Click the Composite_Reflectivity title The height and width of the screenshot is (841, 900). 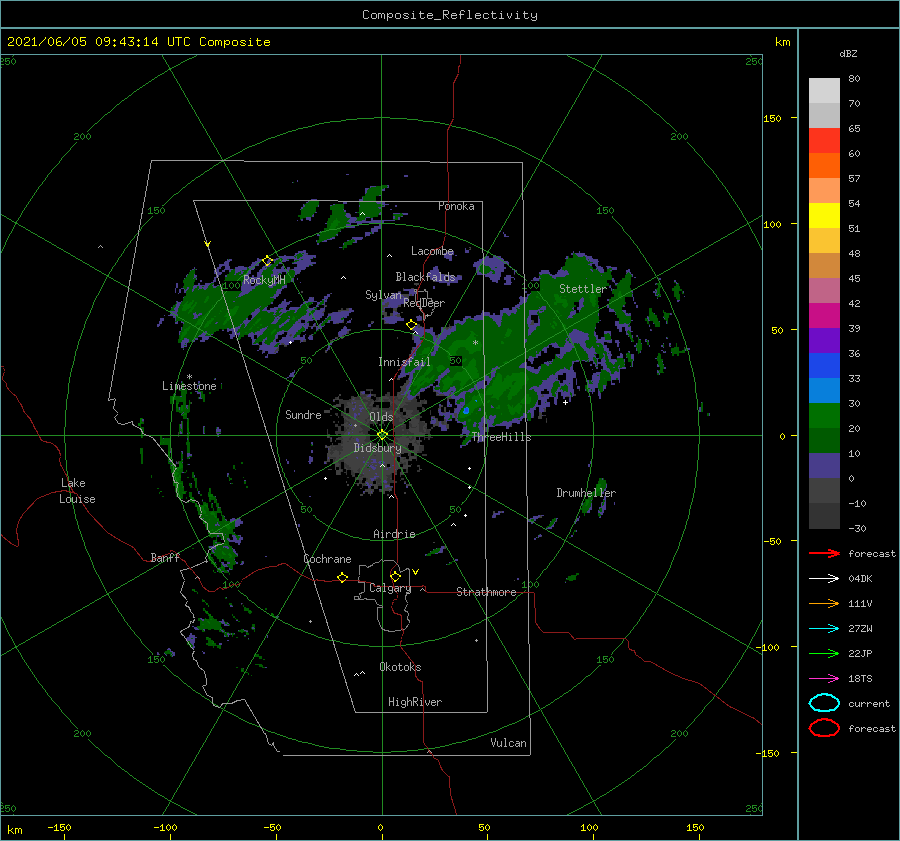point(450,15)
